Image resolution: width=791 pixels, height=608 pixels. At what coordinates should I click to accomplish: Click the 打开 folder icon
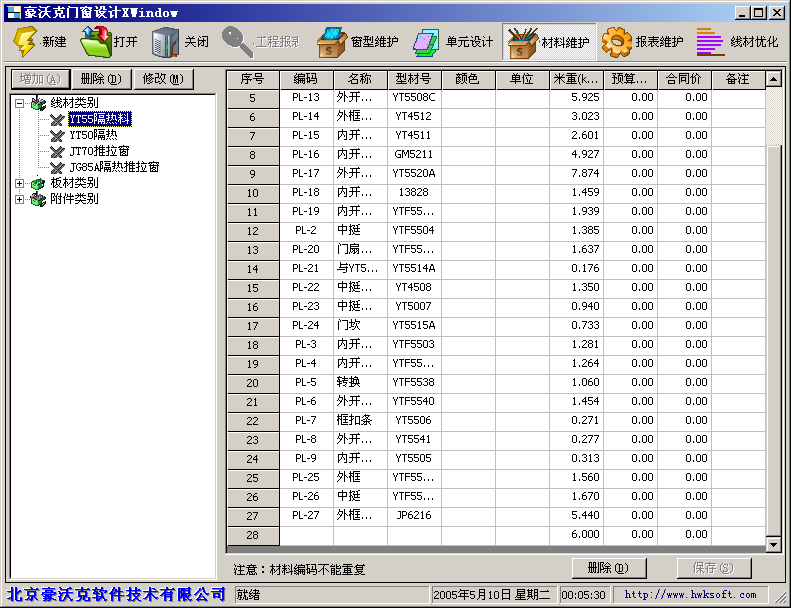point(96,41)
